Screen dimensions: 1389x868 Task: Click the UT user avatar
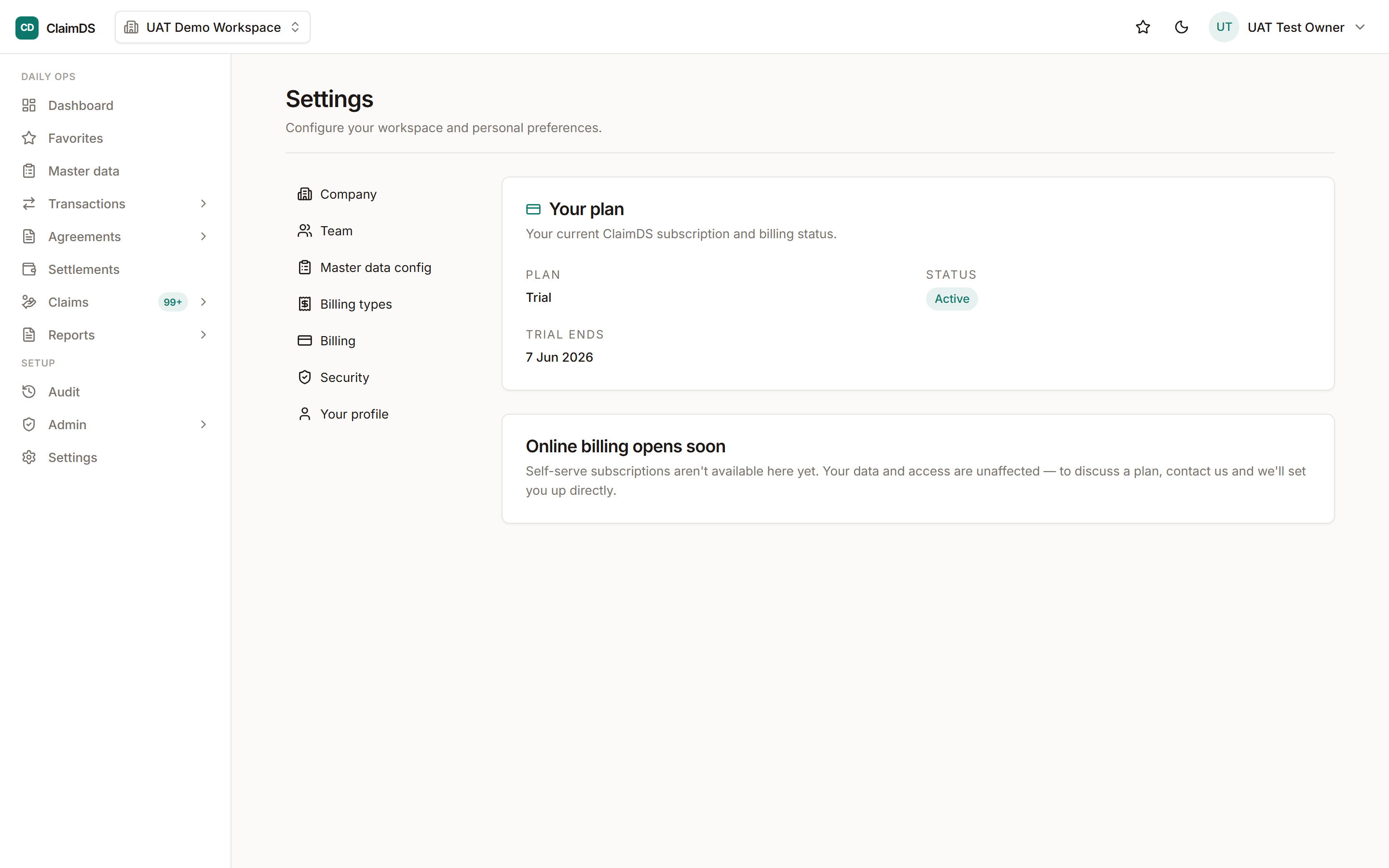pos(1224,27)
